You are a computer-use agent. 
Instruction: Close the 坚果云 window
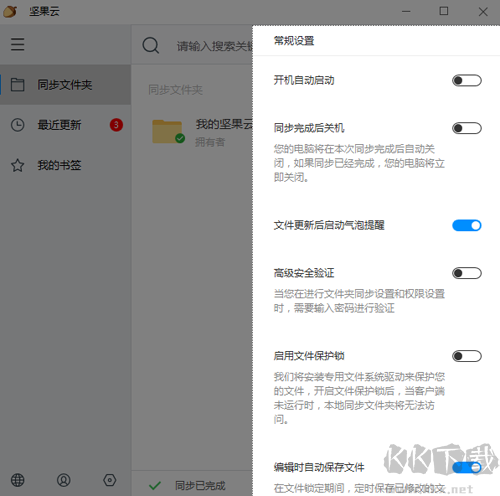[483, 12]
